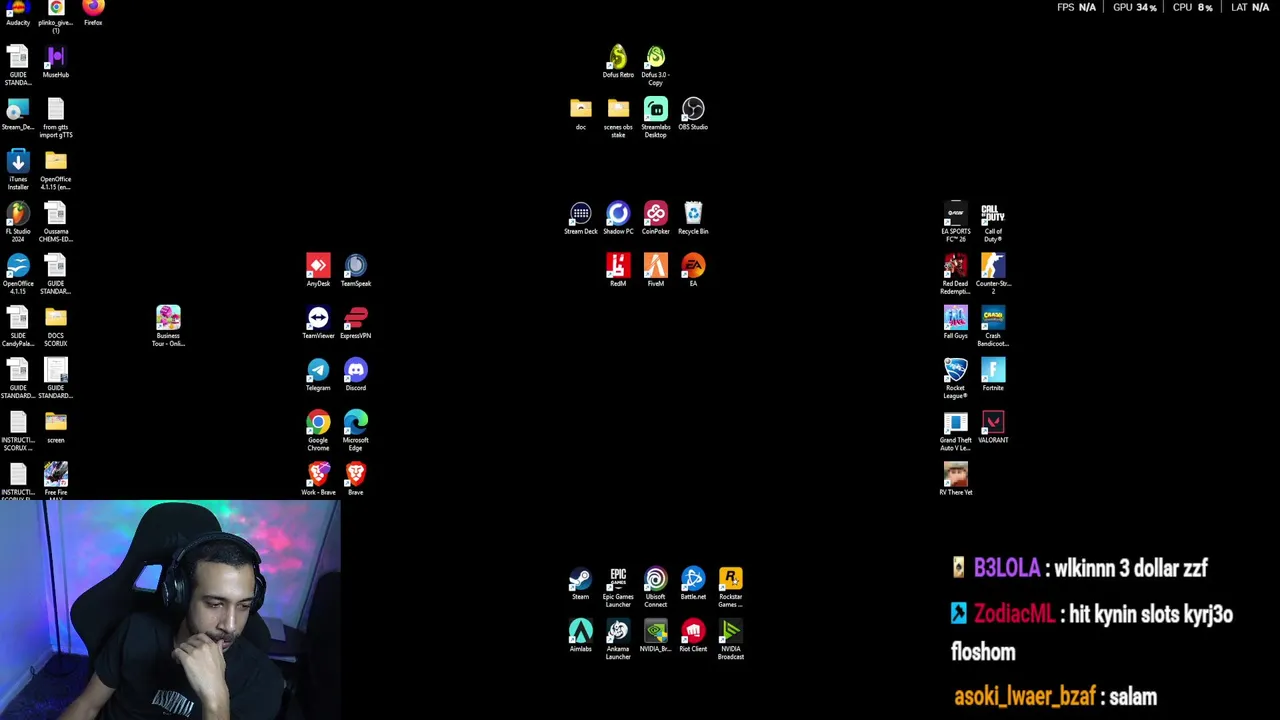Screen dimensions: 1280x720
Task: Launch Fortnite desktop icon
Action: pyautogui.click(x=993, y=374)
